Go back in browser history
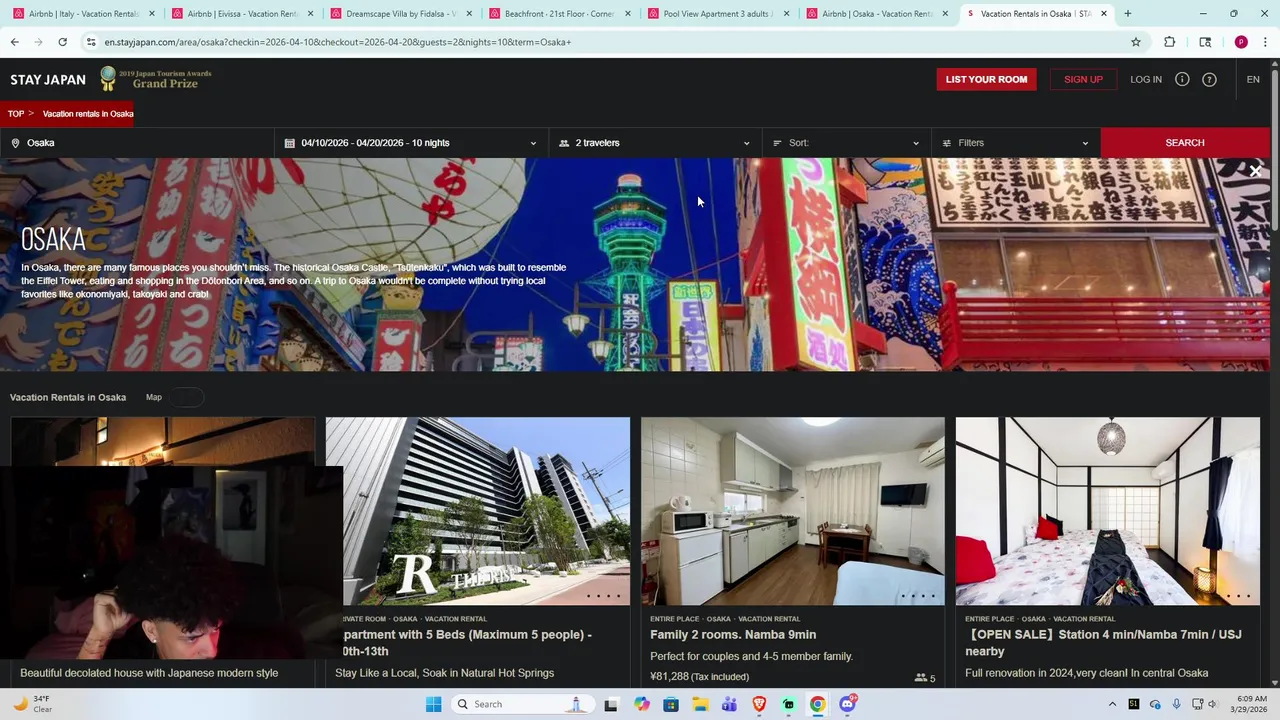The height and width of the screenshot is (720, 1280). pyautogui.click(x=15, y=42)
